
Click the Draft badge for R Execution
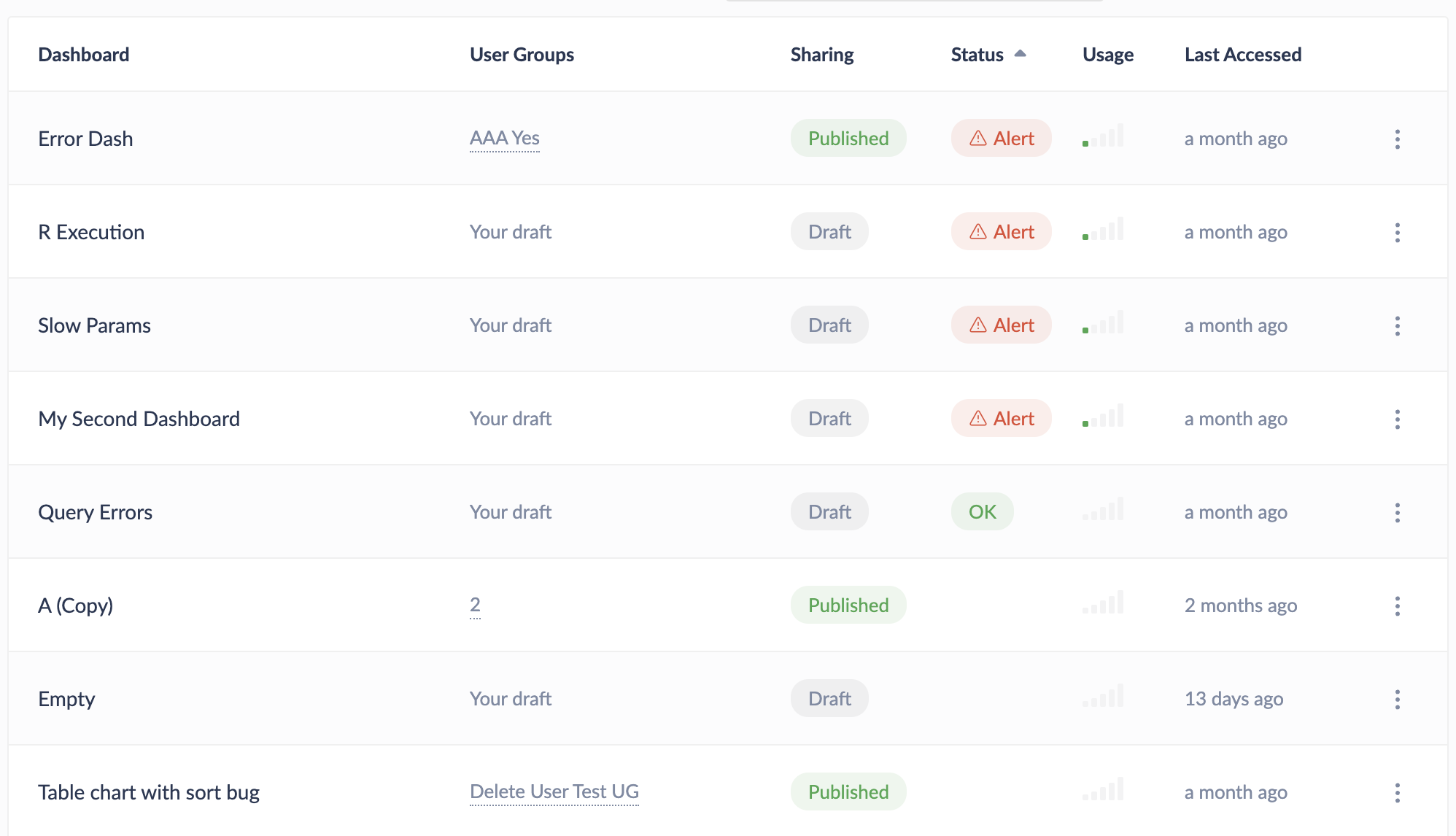click(829, 231)
